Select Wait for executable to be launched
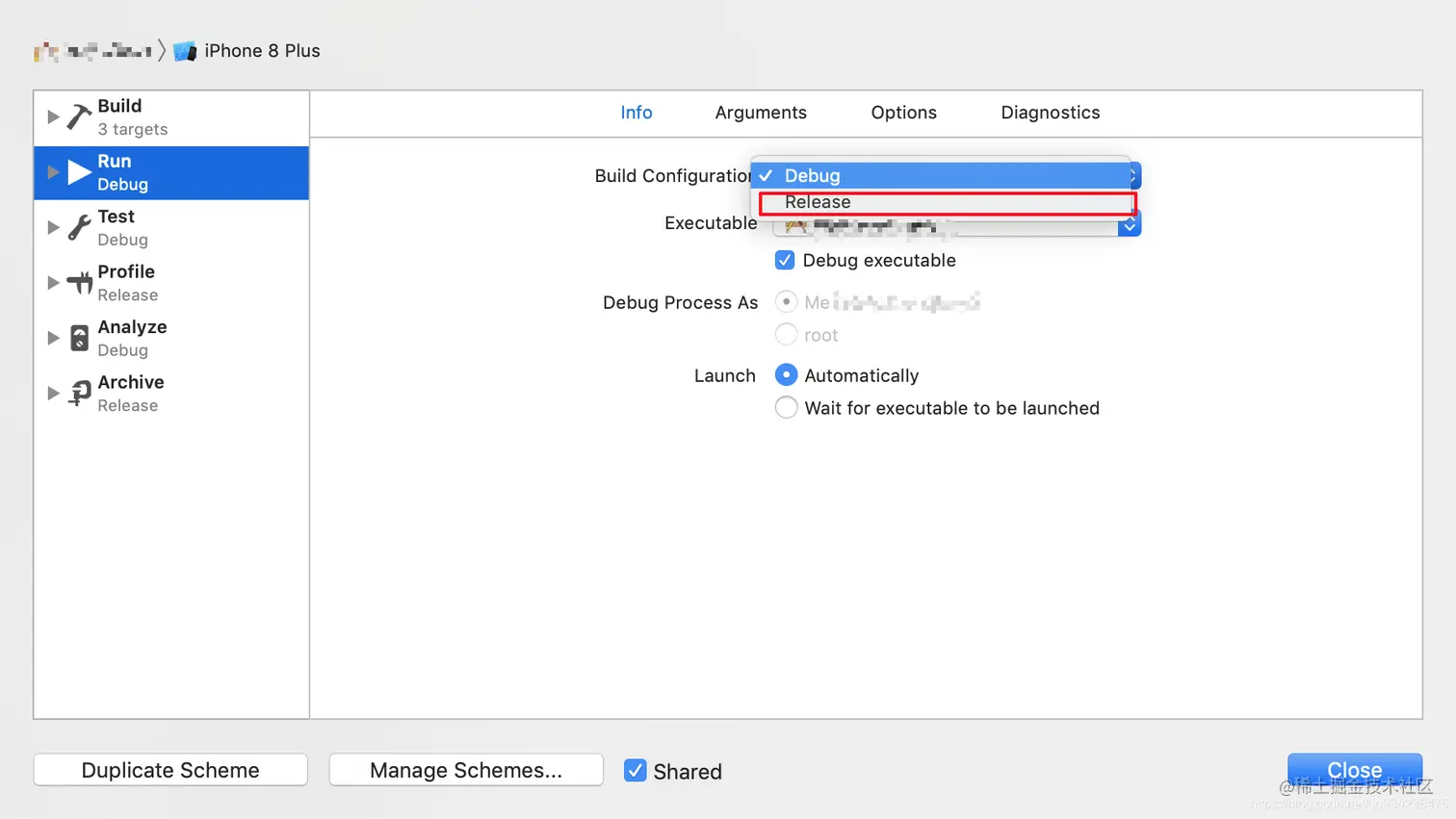 click(786, 408)
